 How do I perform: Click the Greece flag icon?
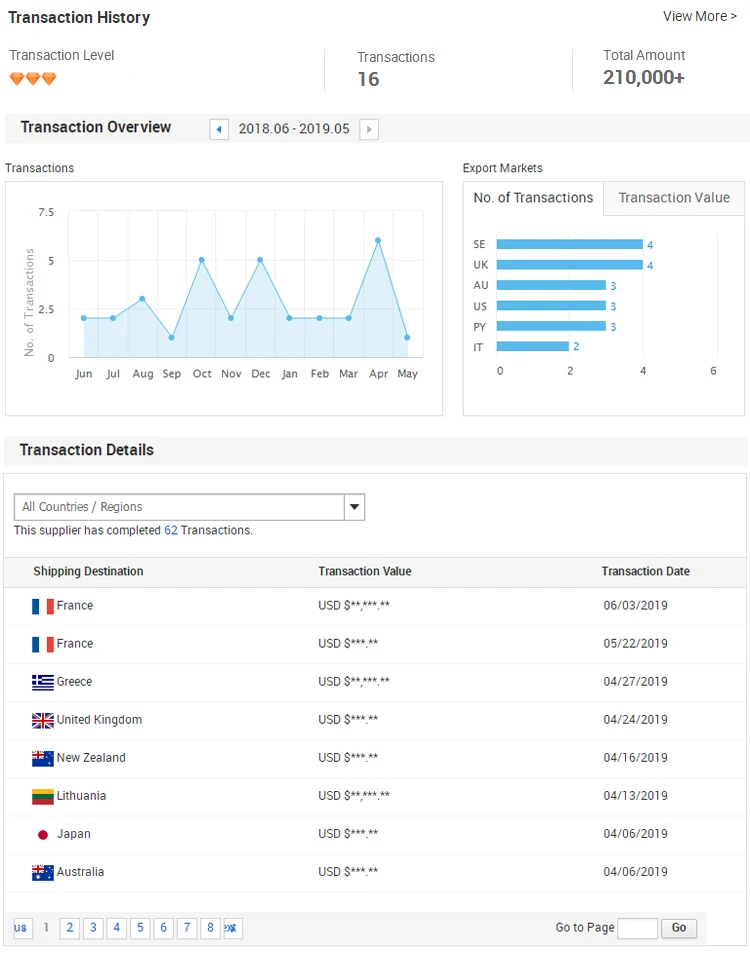(42, 682)
